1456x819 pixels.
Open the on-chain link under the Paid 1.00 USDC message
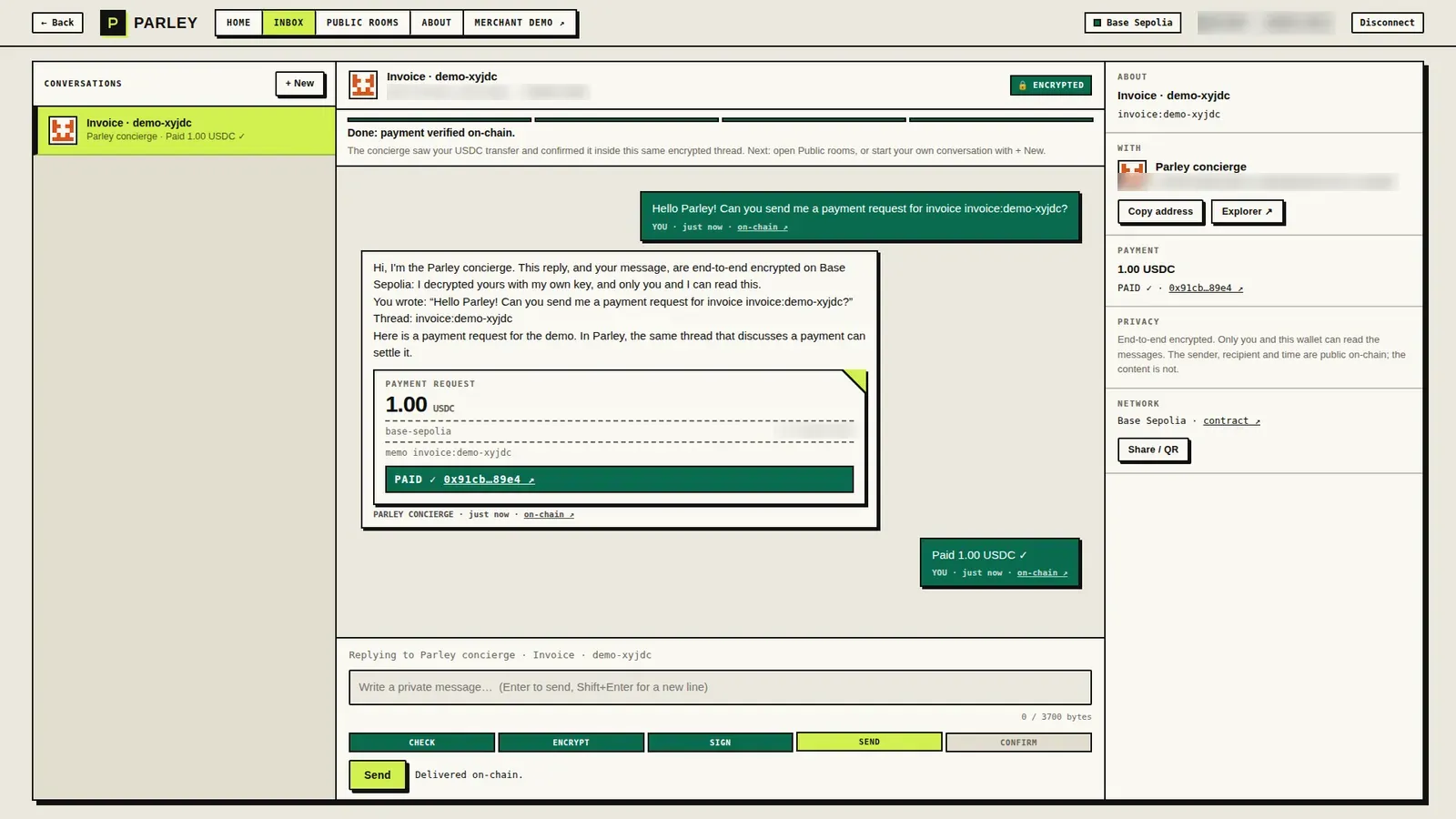[x=1042, y=573]
